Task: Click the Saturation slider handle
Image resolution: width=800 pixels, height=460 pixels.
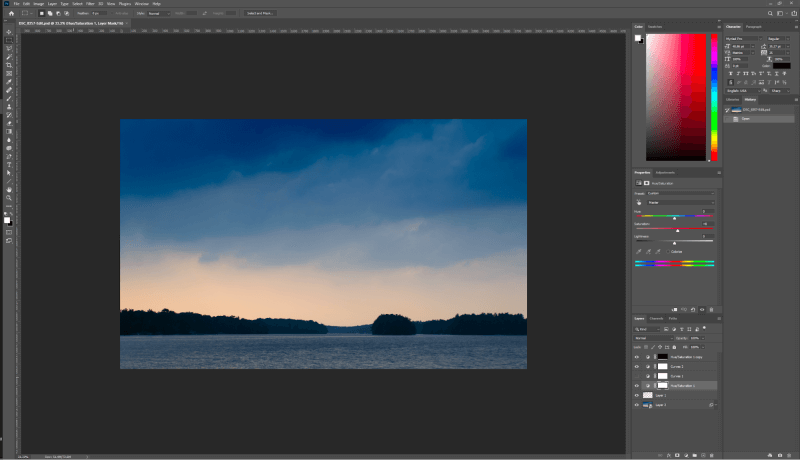Action: pos(677,229)
